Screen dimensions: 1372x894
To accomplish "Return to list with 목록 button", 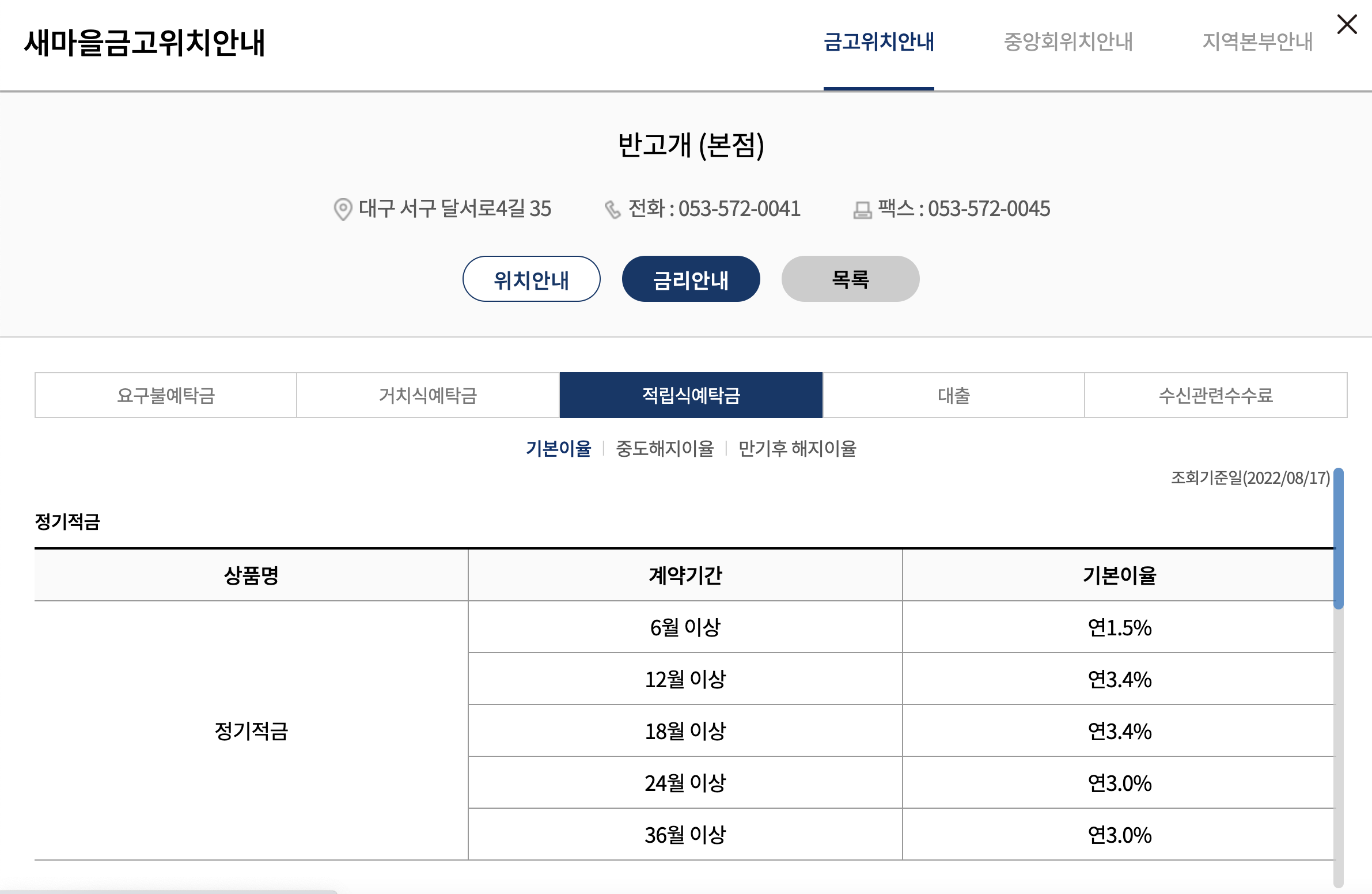I will (850, 279).
